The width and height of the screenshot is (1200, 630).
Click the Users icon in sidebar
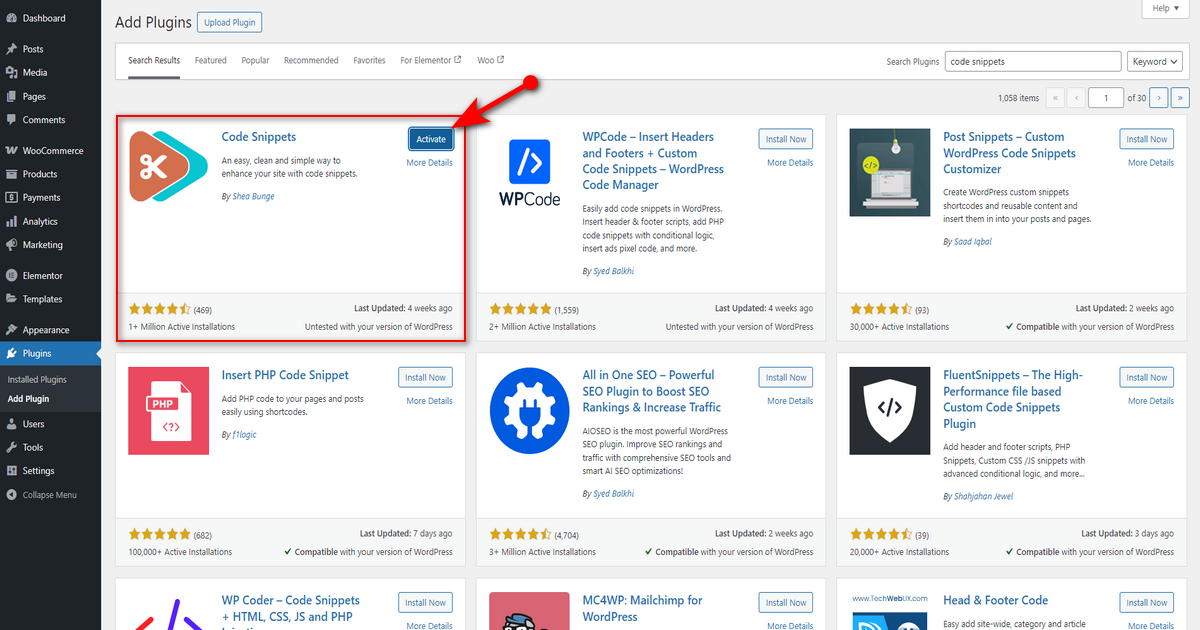[11, 424]
